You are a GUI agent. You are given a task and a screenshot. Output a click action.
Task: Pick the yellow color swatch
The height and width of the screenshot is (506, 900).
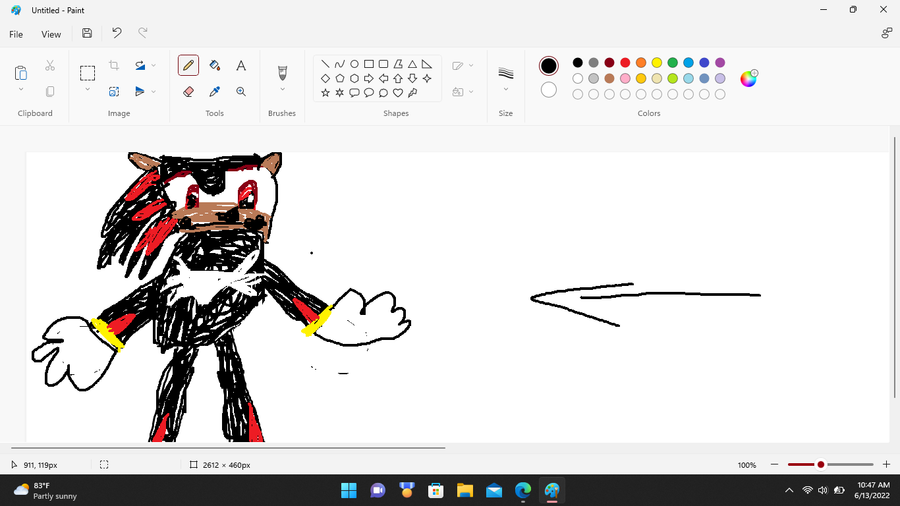pyautogui.click(x=657, y=63)
